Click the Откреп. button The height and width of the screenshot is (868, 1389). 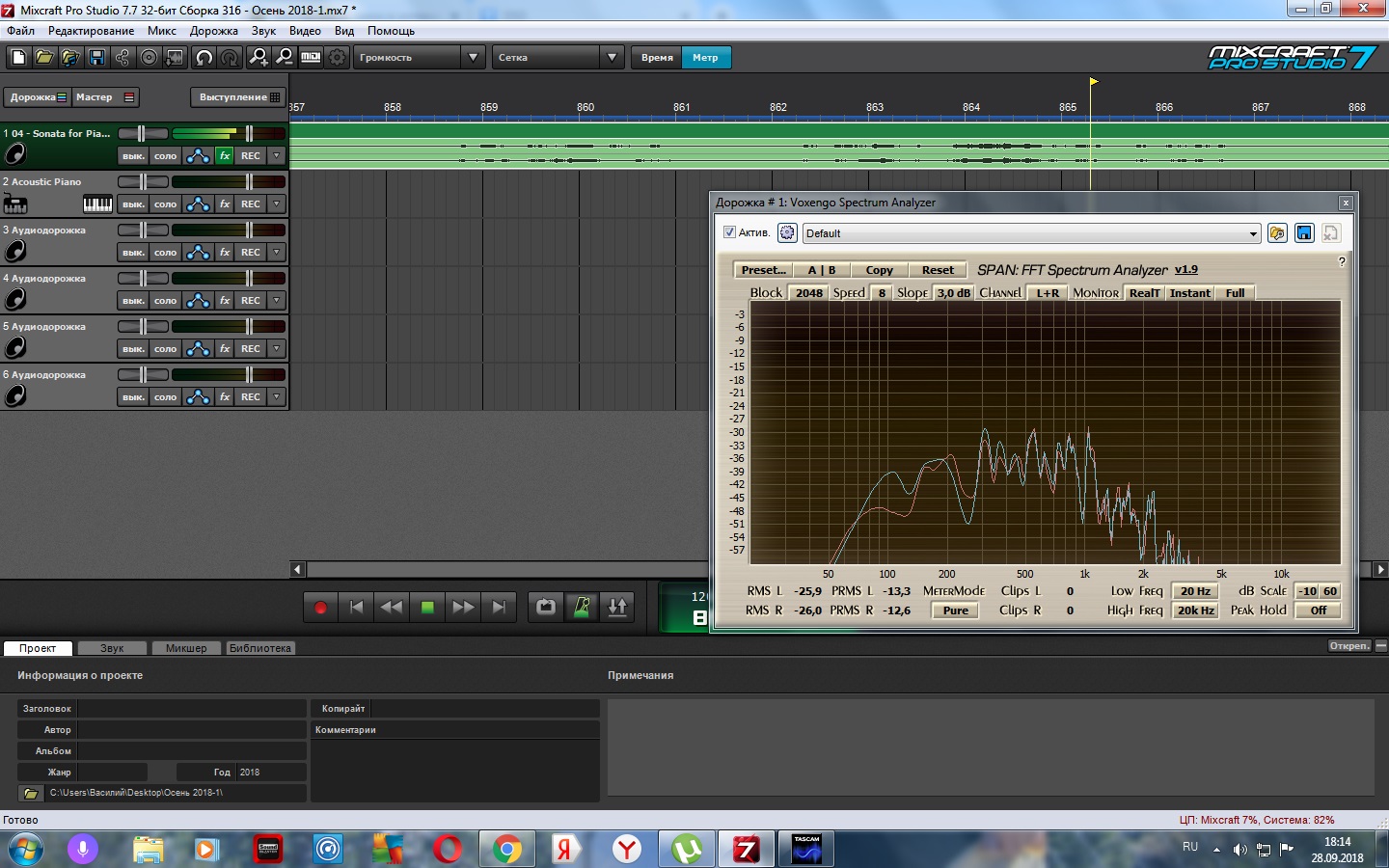[1349, 646]
